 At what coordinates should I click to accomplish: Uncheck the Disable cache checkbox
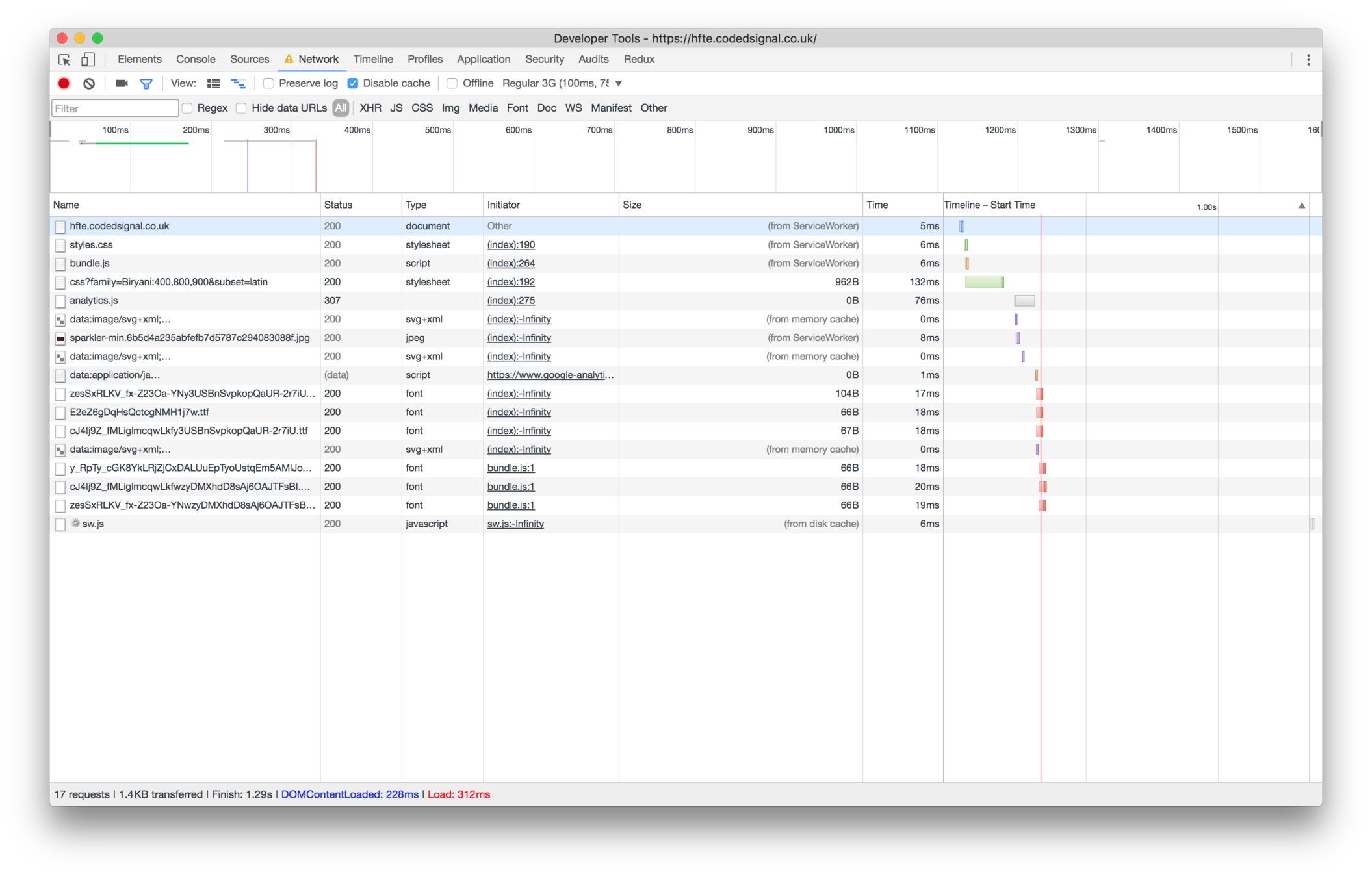click(353, 83)
